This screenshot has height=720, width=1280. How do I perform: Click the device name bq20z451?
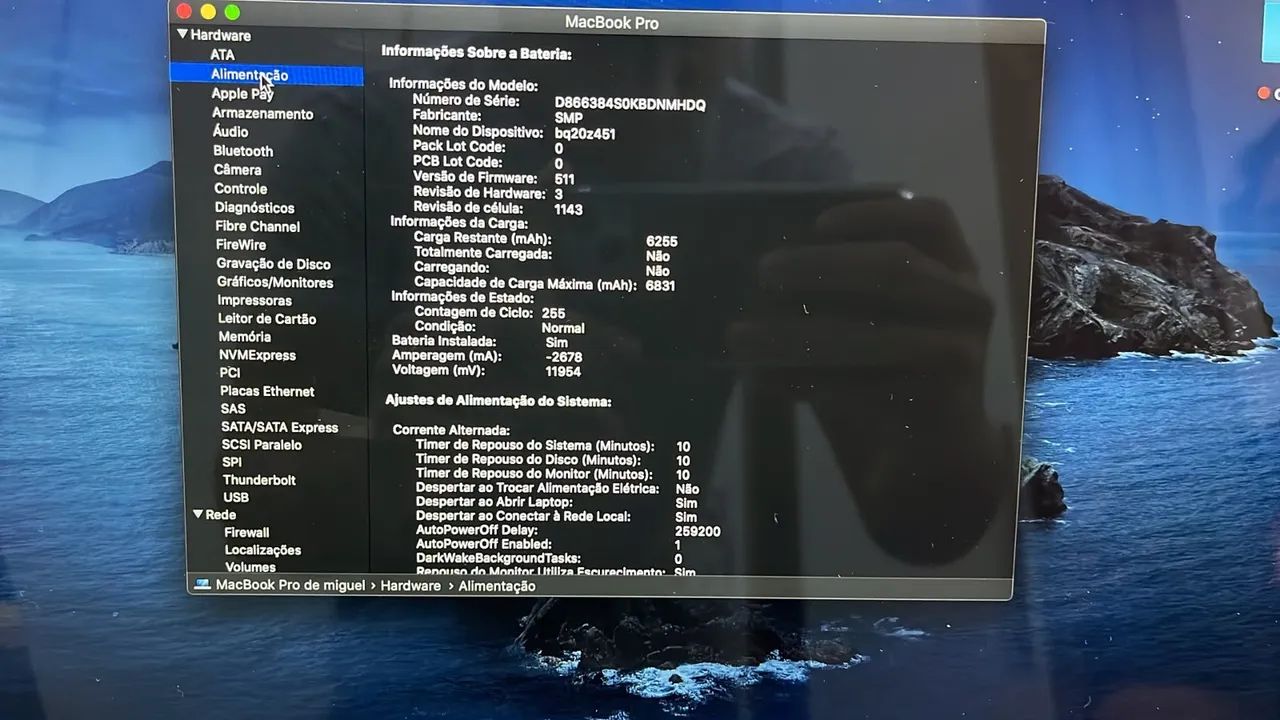tap(584, 133)
